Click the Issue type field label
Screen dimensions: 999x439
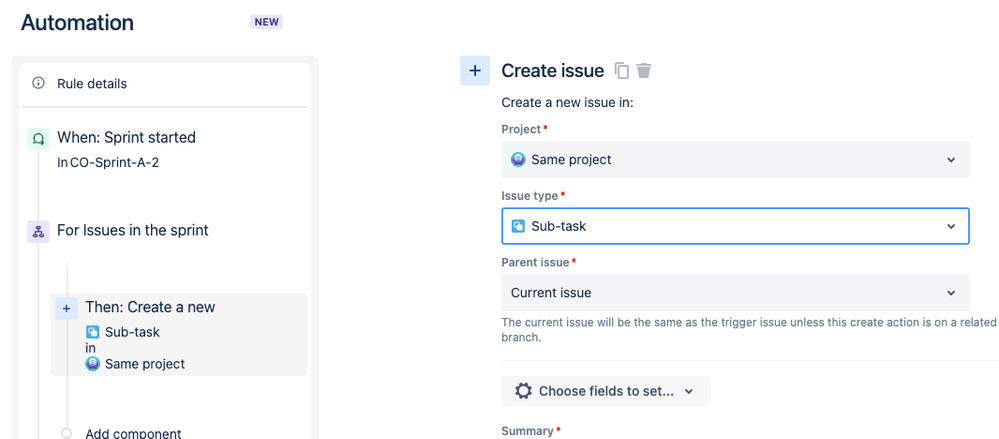pos(529,196)
